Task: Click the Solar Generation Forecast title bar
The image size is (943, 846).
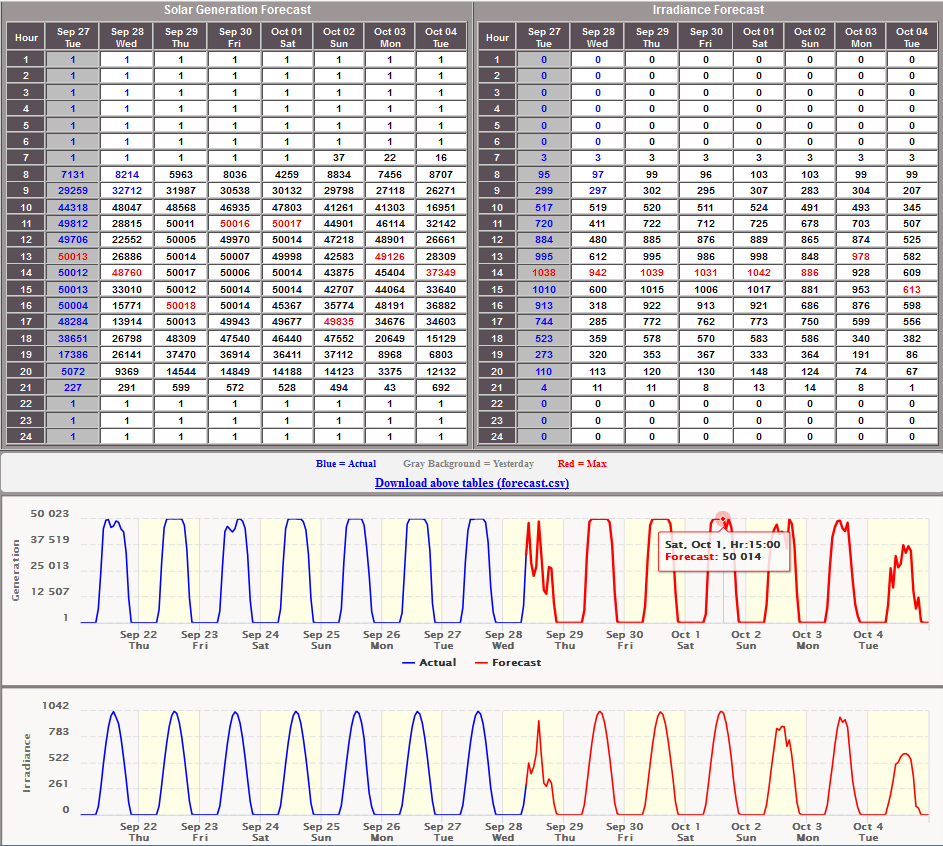Action: [237, 10]
